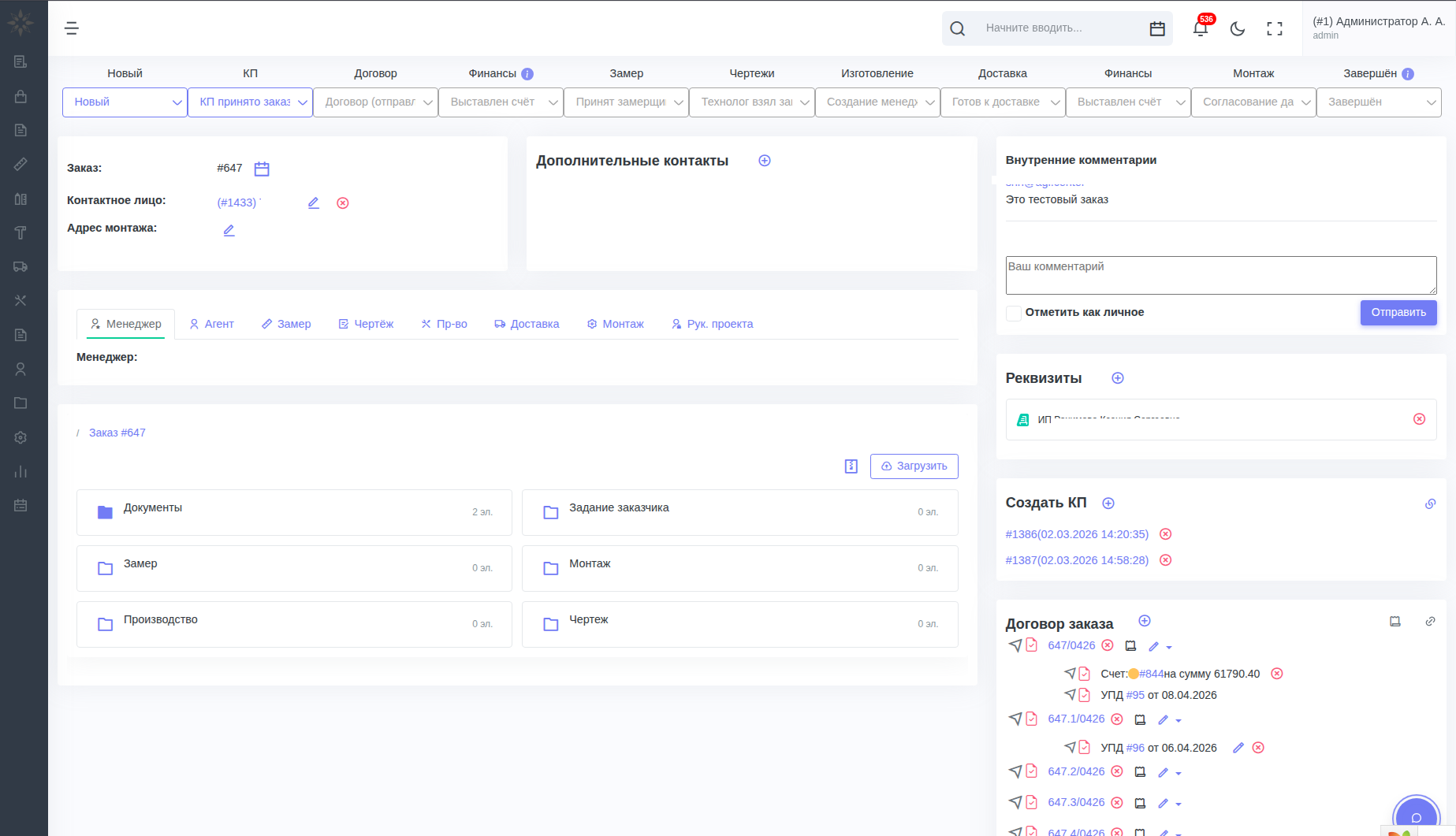Open the 'КП принято заказ' dropdown

(x=250, y=102)
